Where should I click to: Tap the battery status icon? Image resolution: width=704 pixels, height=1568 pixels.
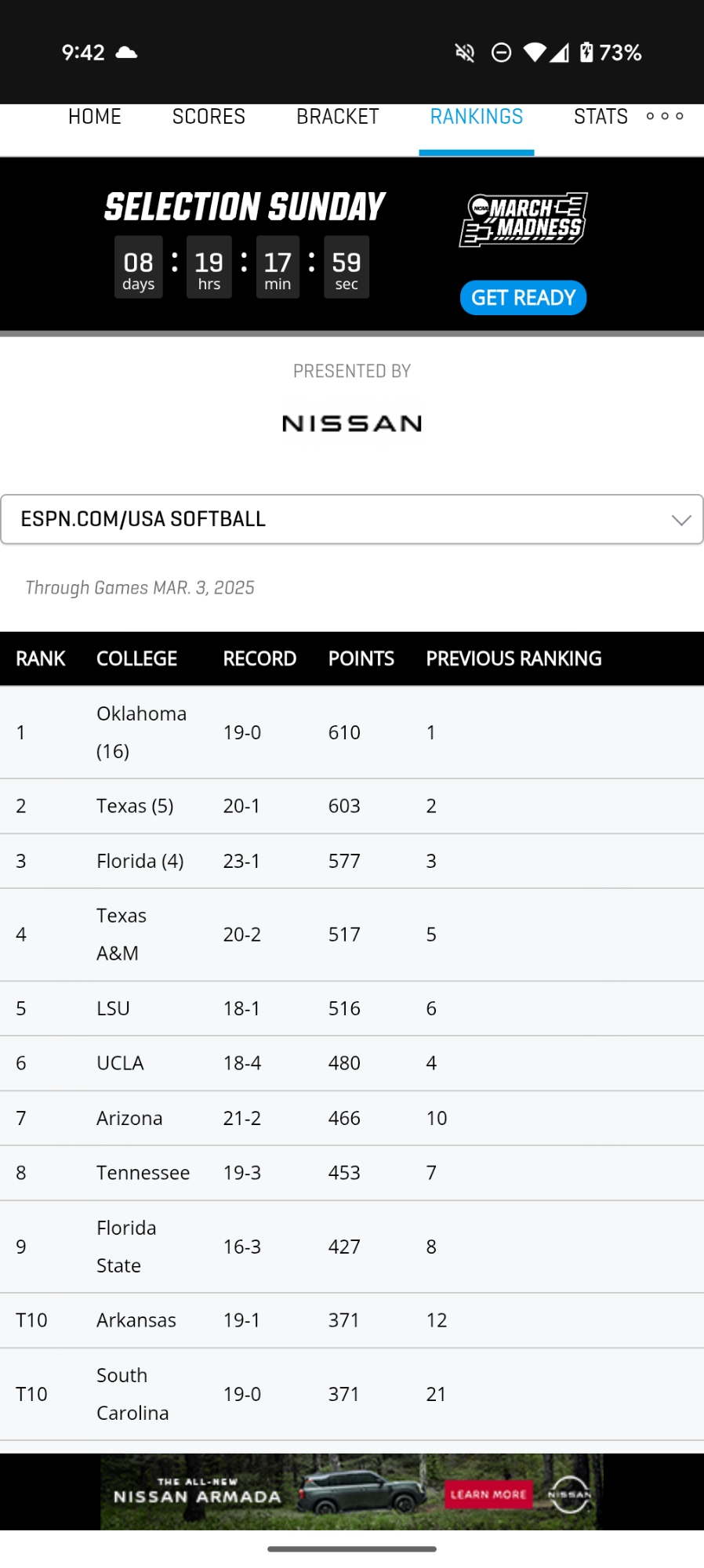pyautogui.click(x=586, y=53)
